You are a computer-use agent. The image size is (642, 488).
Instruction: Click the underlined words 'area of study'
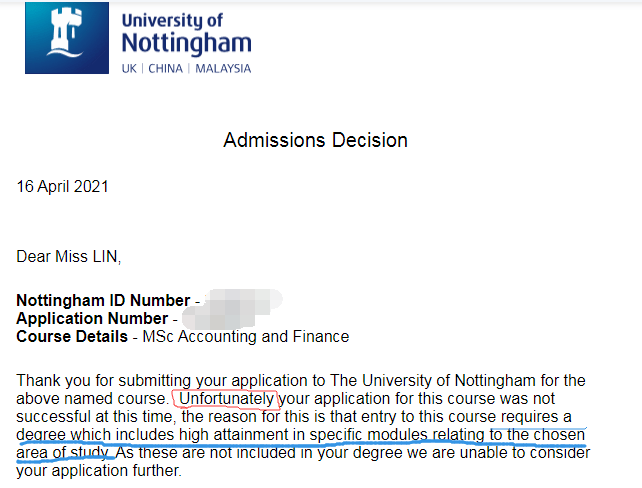click(62, 453)
